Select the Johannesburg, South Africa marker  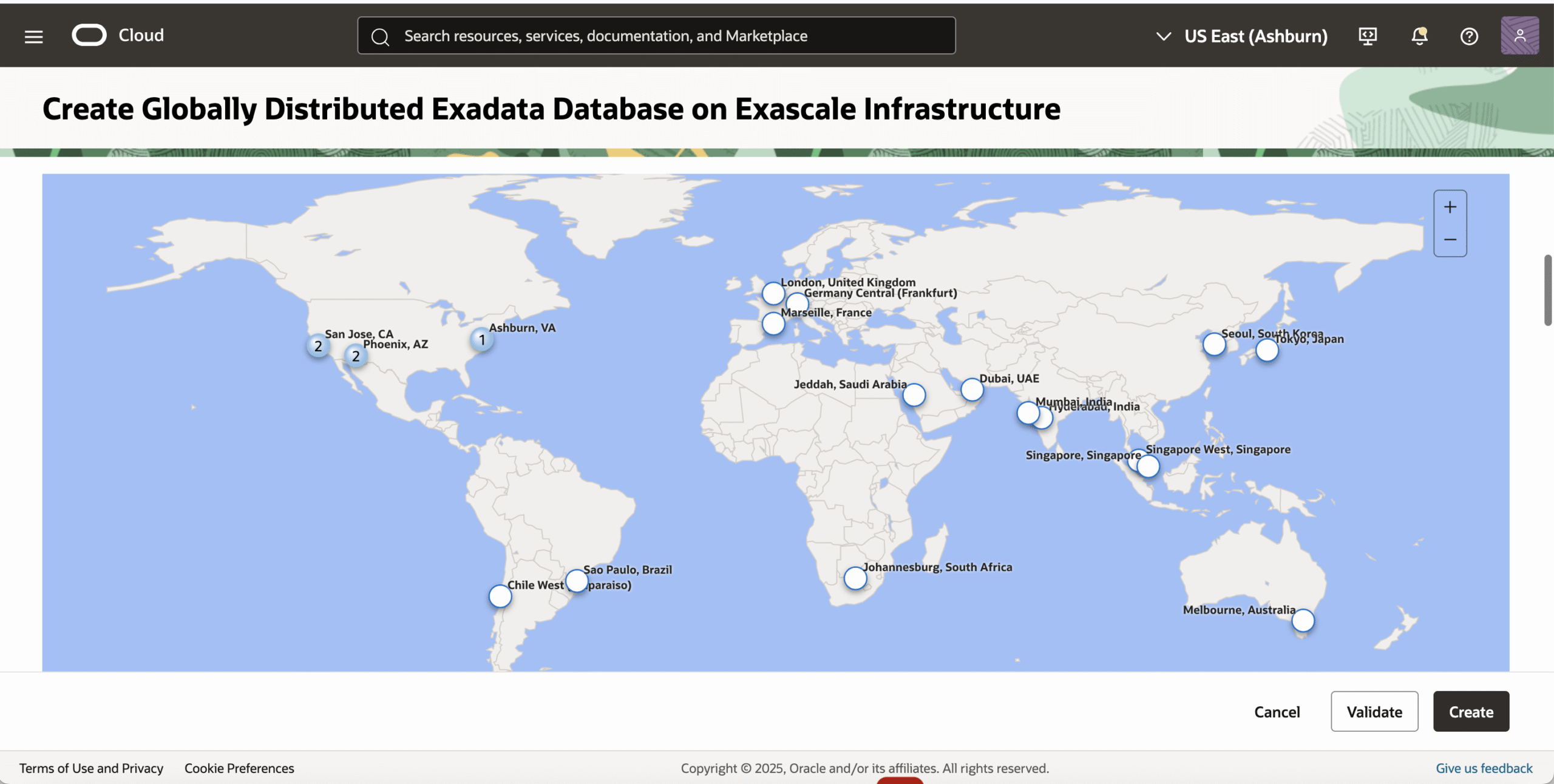click(x=855, y=578)
